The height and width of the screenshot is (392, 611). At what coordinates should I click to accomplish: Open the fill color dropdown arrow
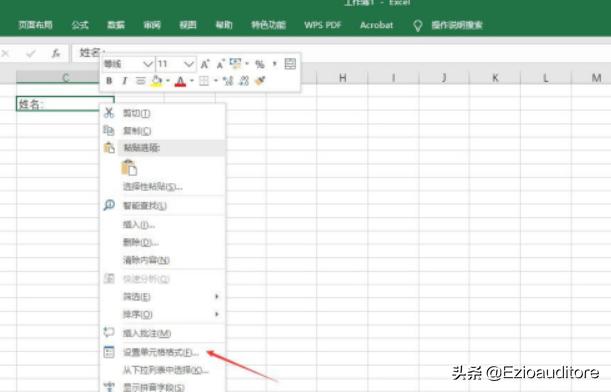click(x=168, y=81)
